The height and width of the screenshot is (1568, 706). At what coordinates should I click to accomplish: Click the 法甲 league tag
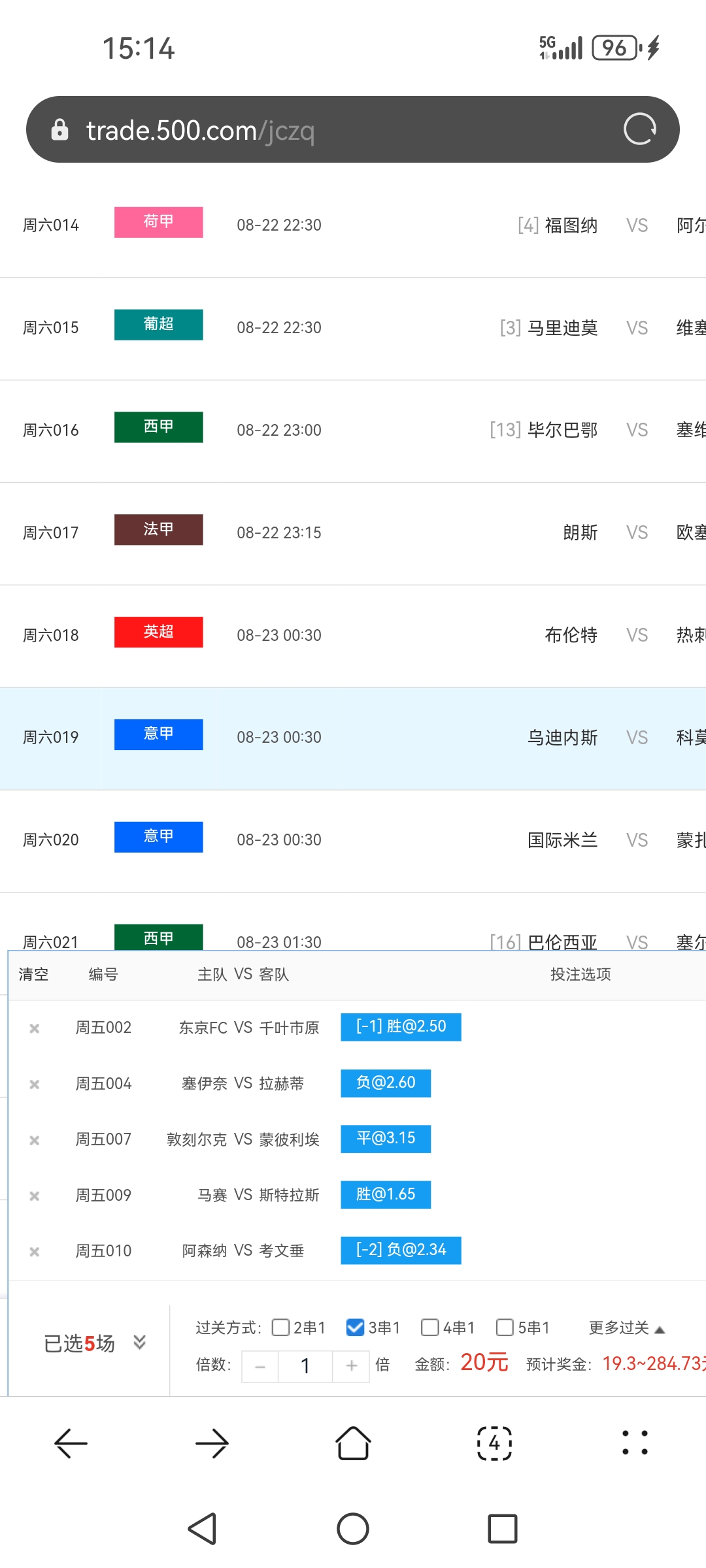point(159,529)
